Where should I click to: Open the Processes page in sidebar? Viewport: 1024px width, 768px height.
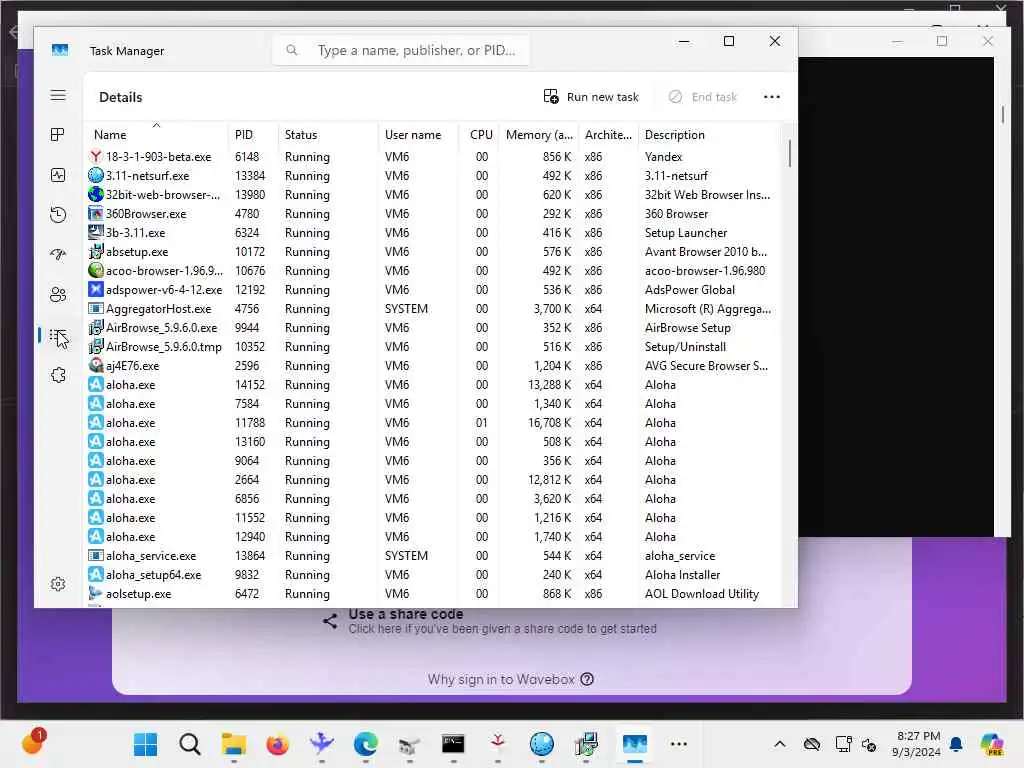tap(58, 135)
